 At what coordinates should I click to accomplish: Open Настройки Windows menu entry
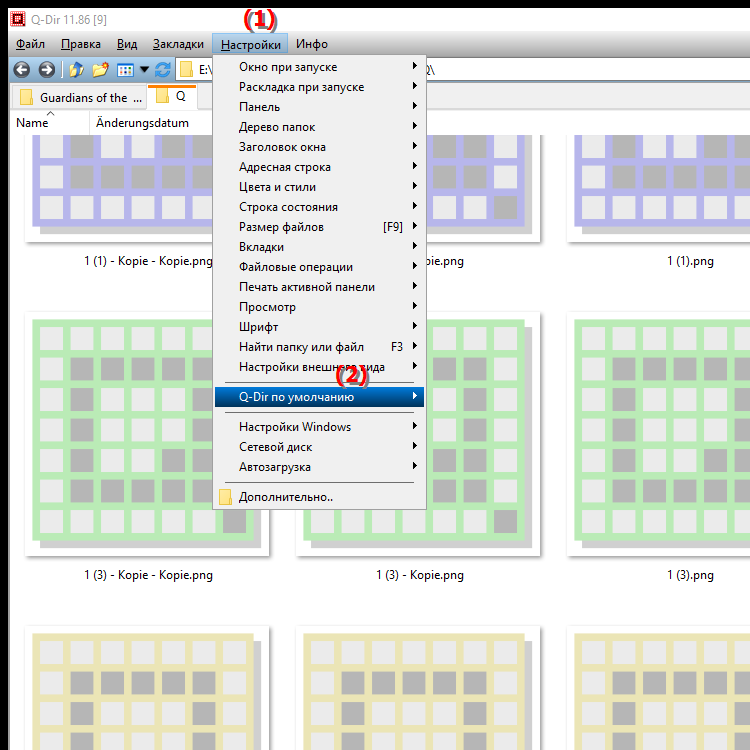[320, 427]
